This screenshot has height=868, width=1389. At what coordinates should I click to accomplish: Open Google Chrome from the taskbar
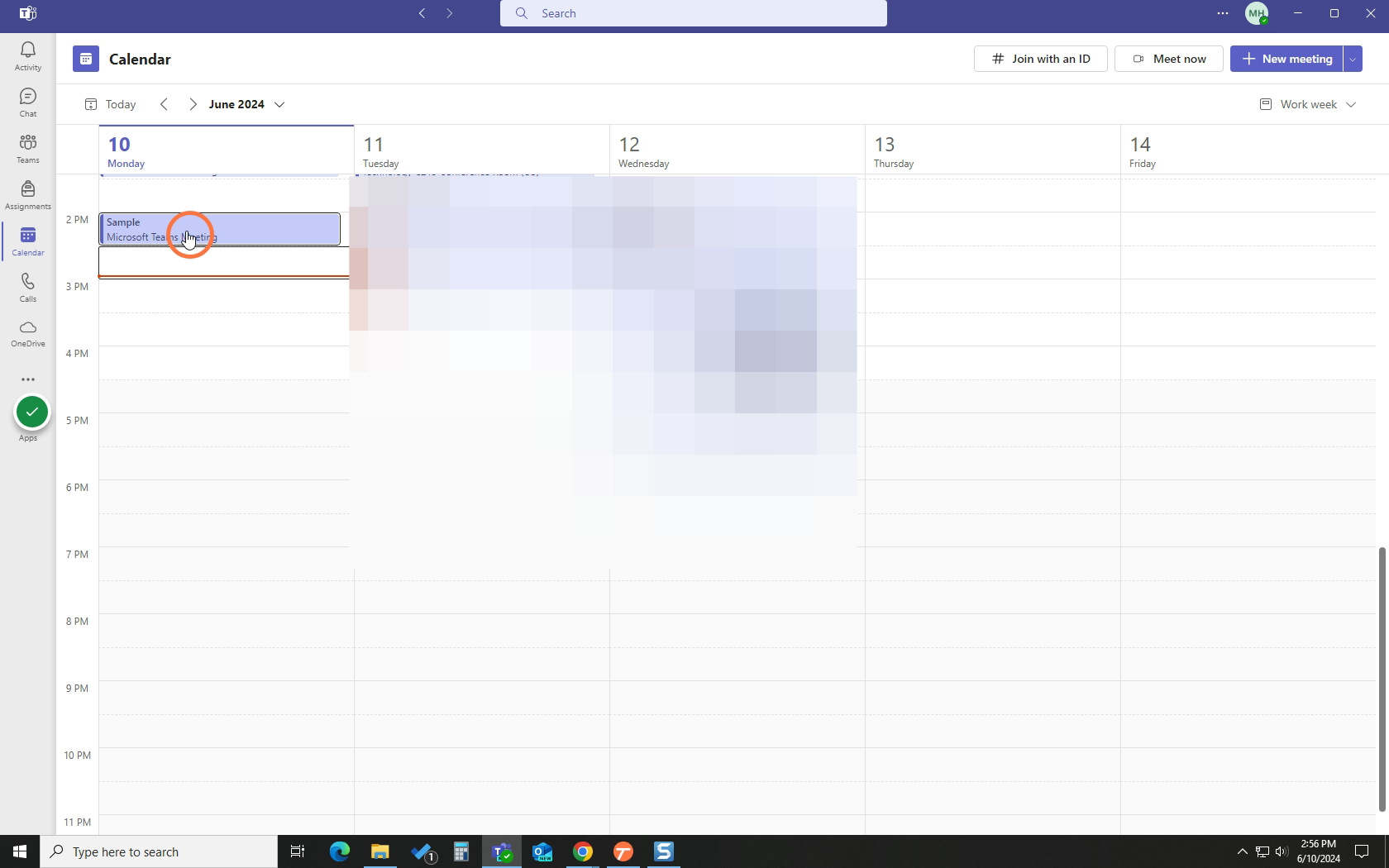coord(583,851)
